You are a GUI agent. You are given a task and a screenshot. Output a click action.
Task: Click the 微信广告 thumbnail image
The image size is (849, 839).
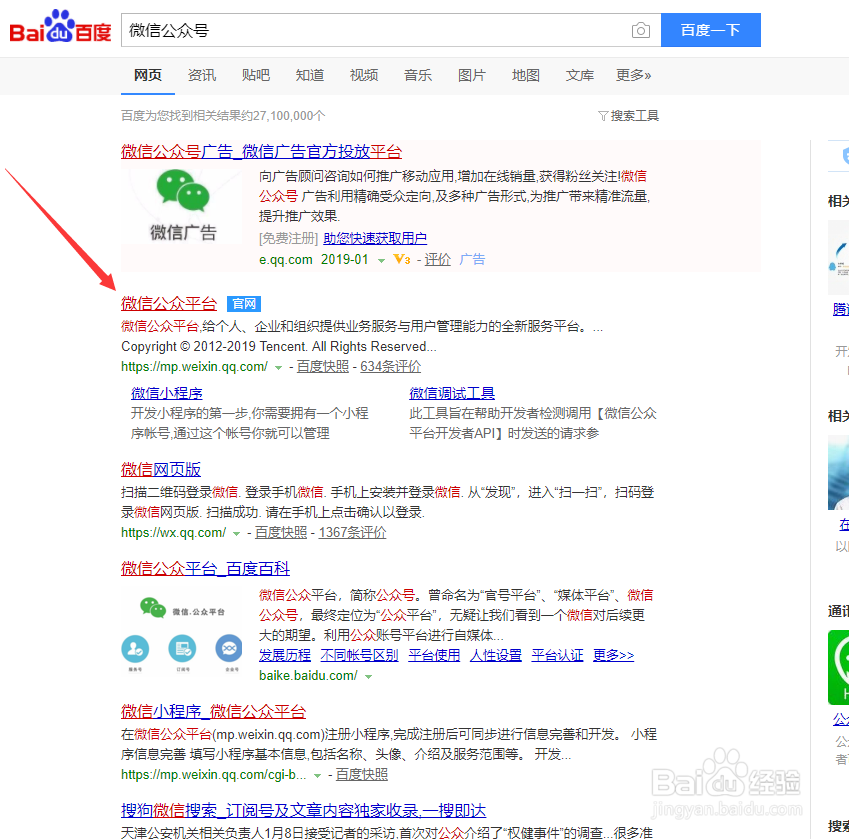click(181, 206)
